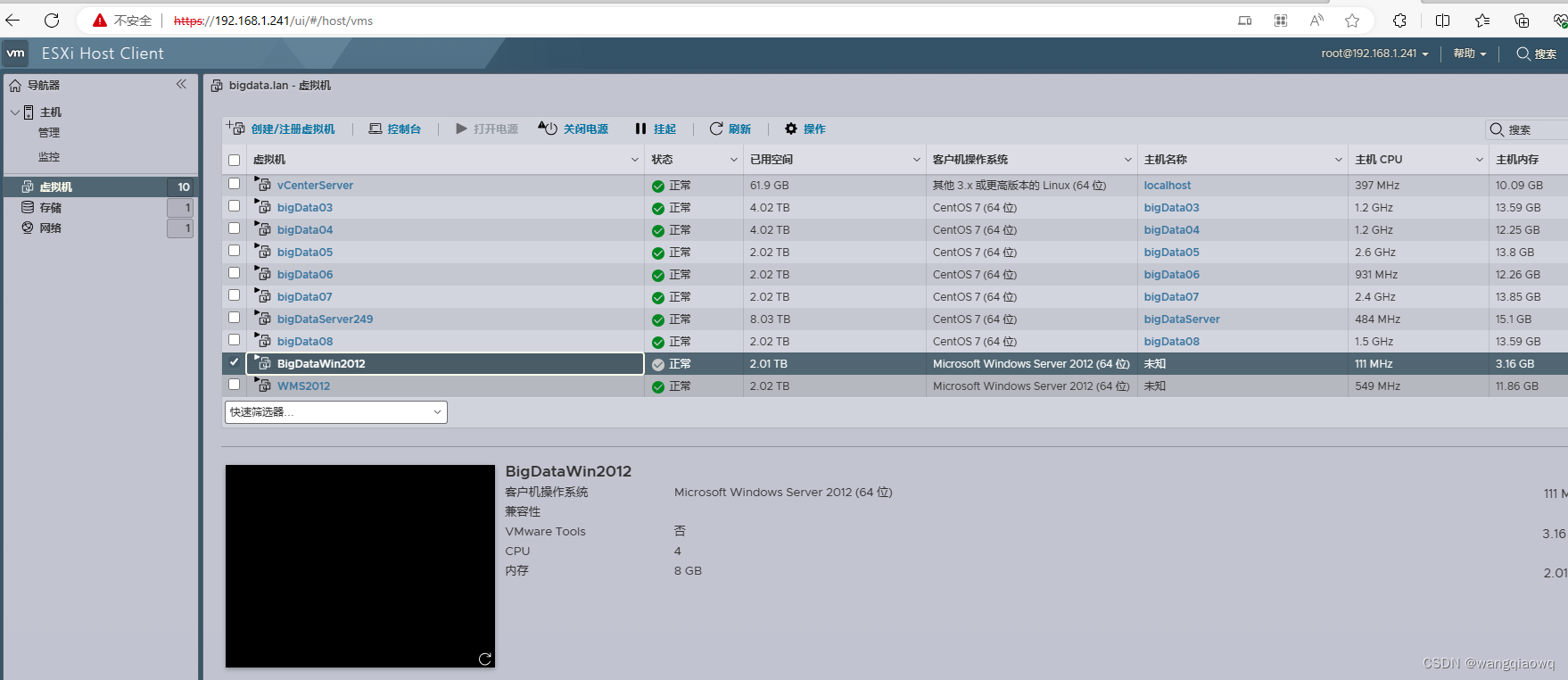
Task: Check the bigData04 row checkbox
Action: point(234,228)
